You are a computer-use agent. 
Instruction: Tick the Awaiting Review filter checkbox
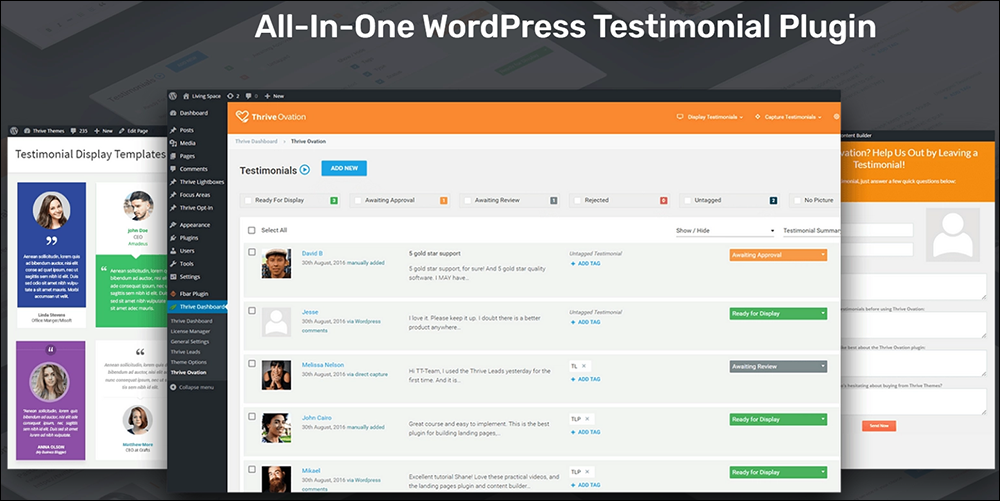(467, 200)
